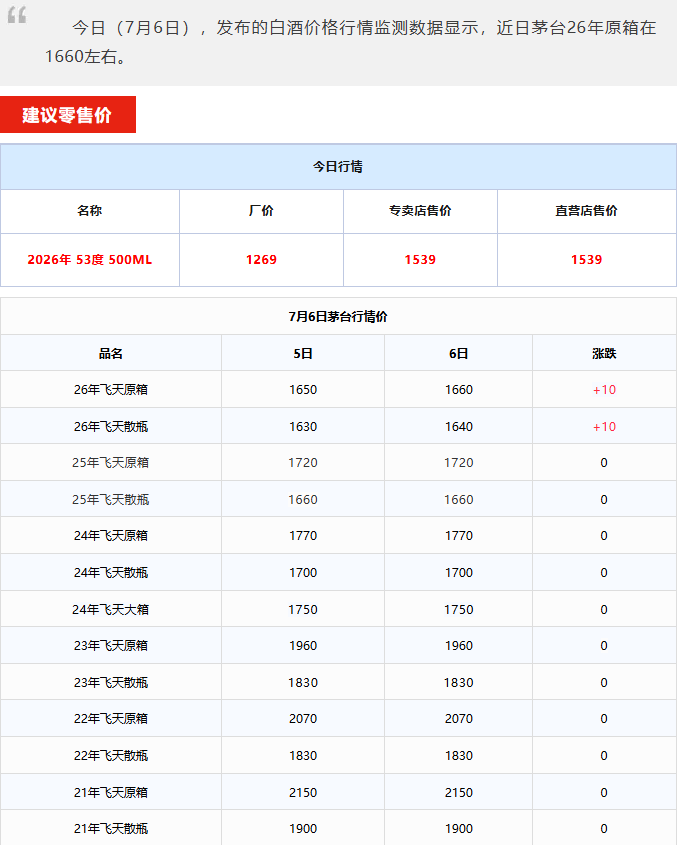Select the 厂价 column header

coord(261,211)
